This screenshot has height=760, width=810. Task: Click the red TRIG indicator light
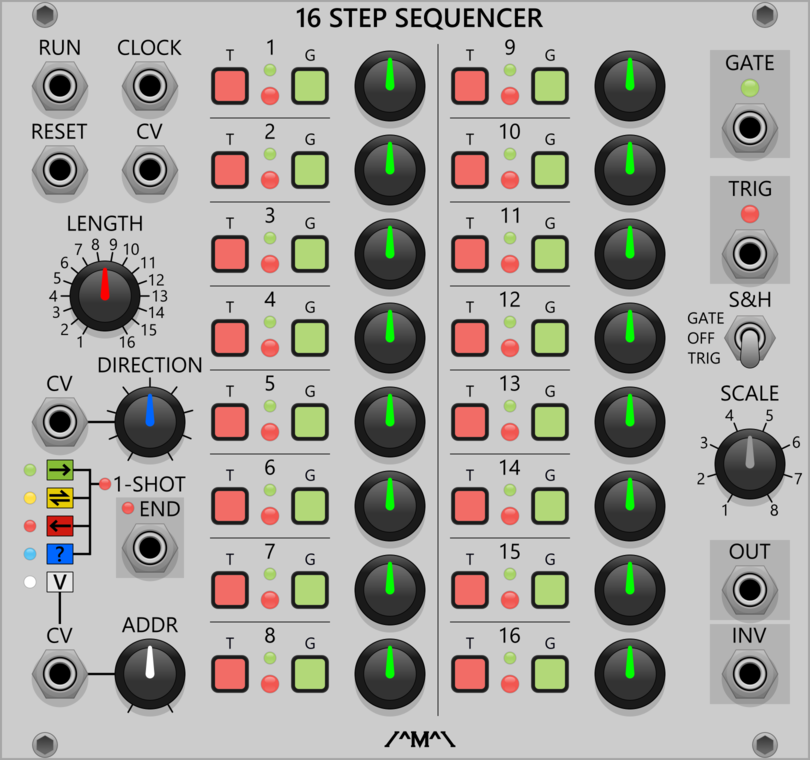tap(750, 214)
